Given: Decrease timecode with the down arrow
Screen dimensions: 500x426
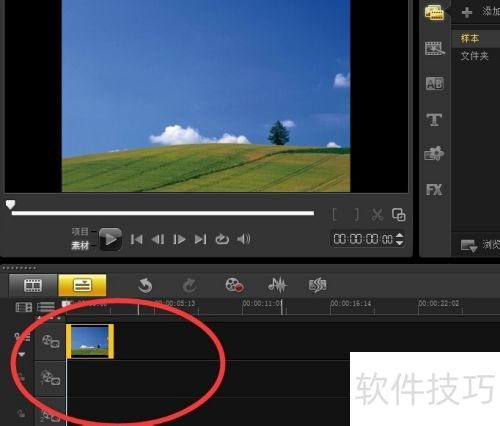Looking at the screenshot, I should click(399, 243).
